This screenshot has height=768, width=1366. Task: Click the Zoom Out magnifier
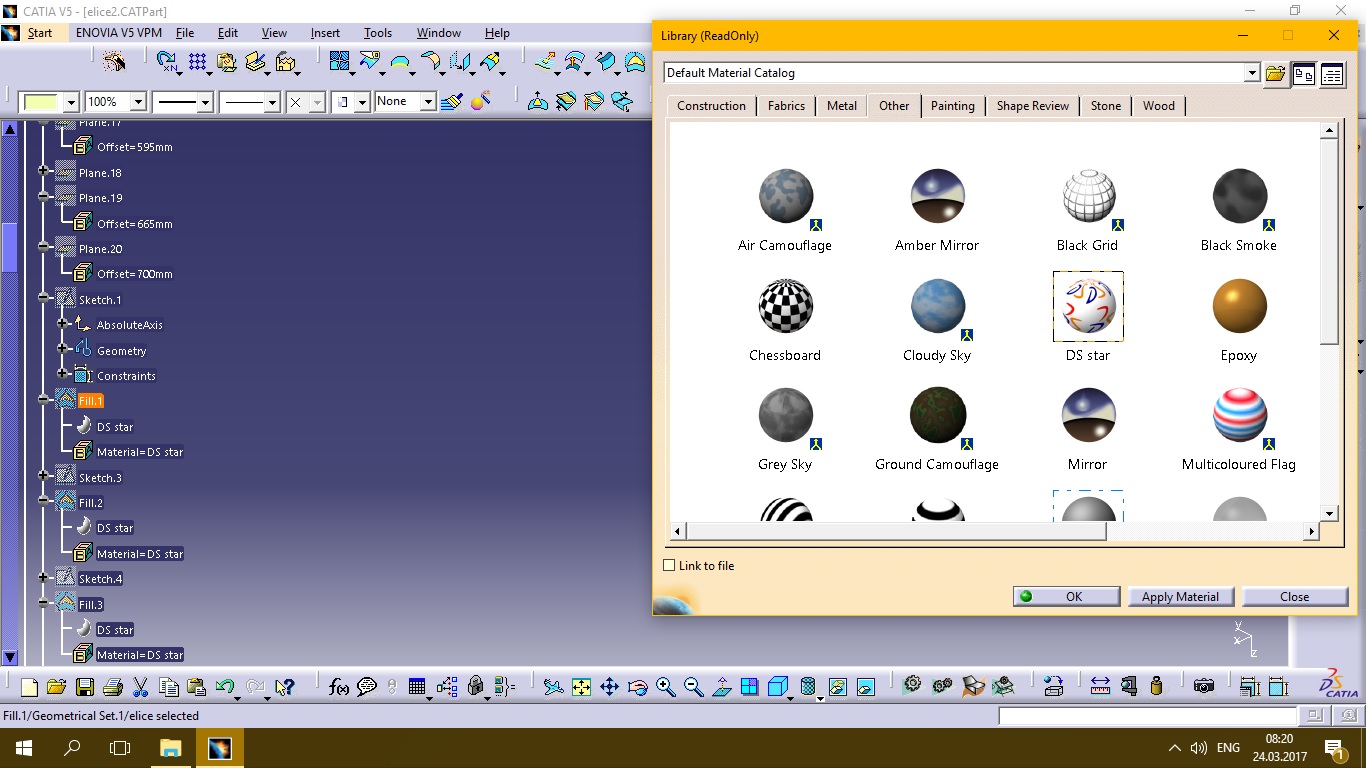click(693, 687)
